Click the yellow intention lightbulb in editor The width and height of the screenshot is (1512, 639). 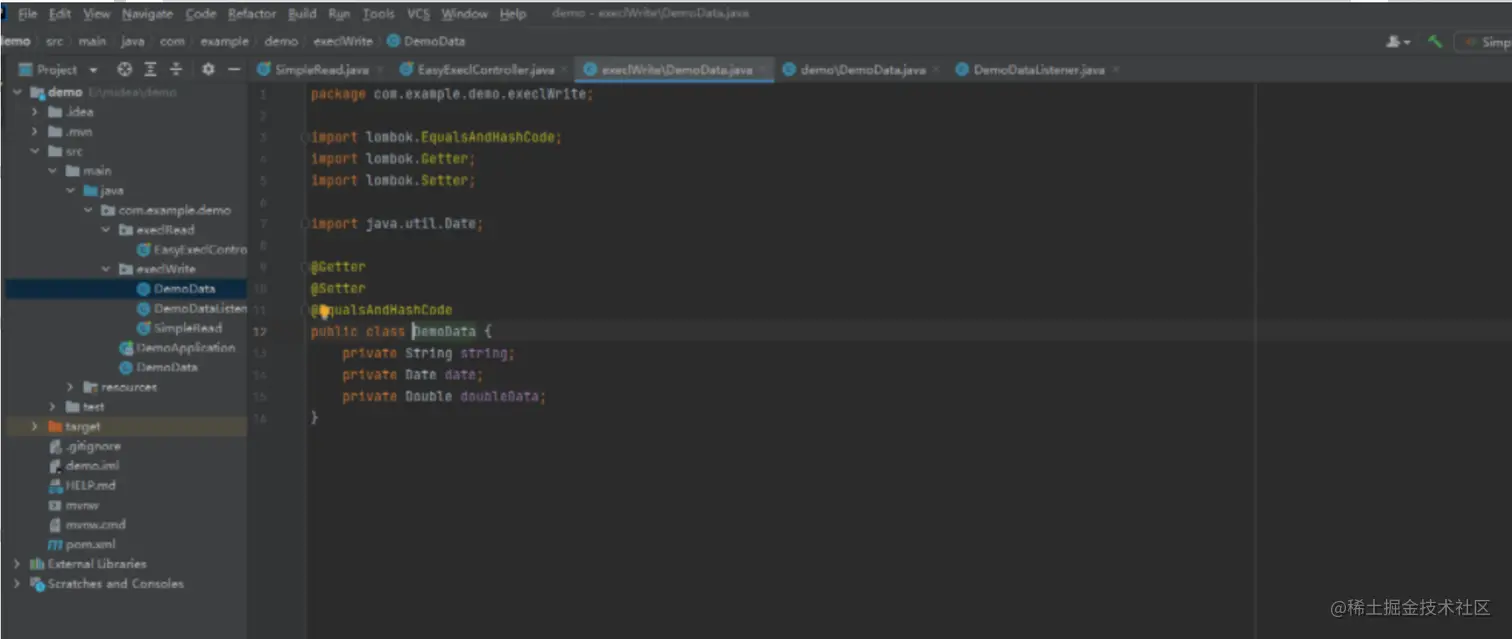(324, 311)
